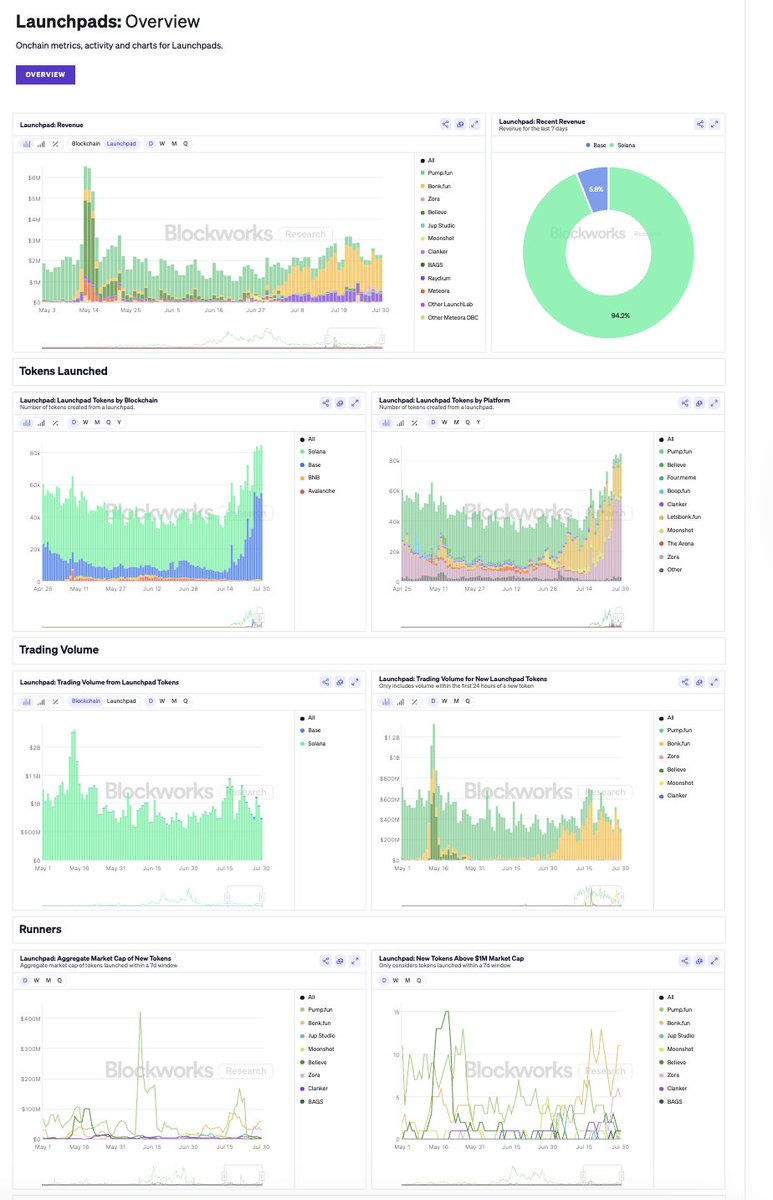The image size is (773, 1200).
Task: Share the Launchpad: Recent Revenue donut chart
Action: 700,124
